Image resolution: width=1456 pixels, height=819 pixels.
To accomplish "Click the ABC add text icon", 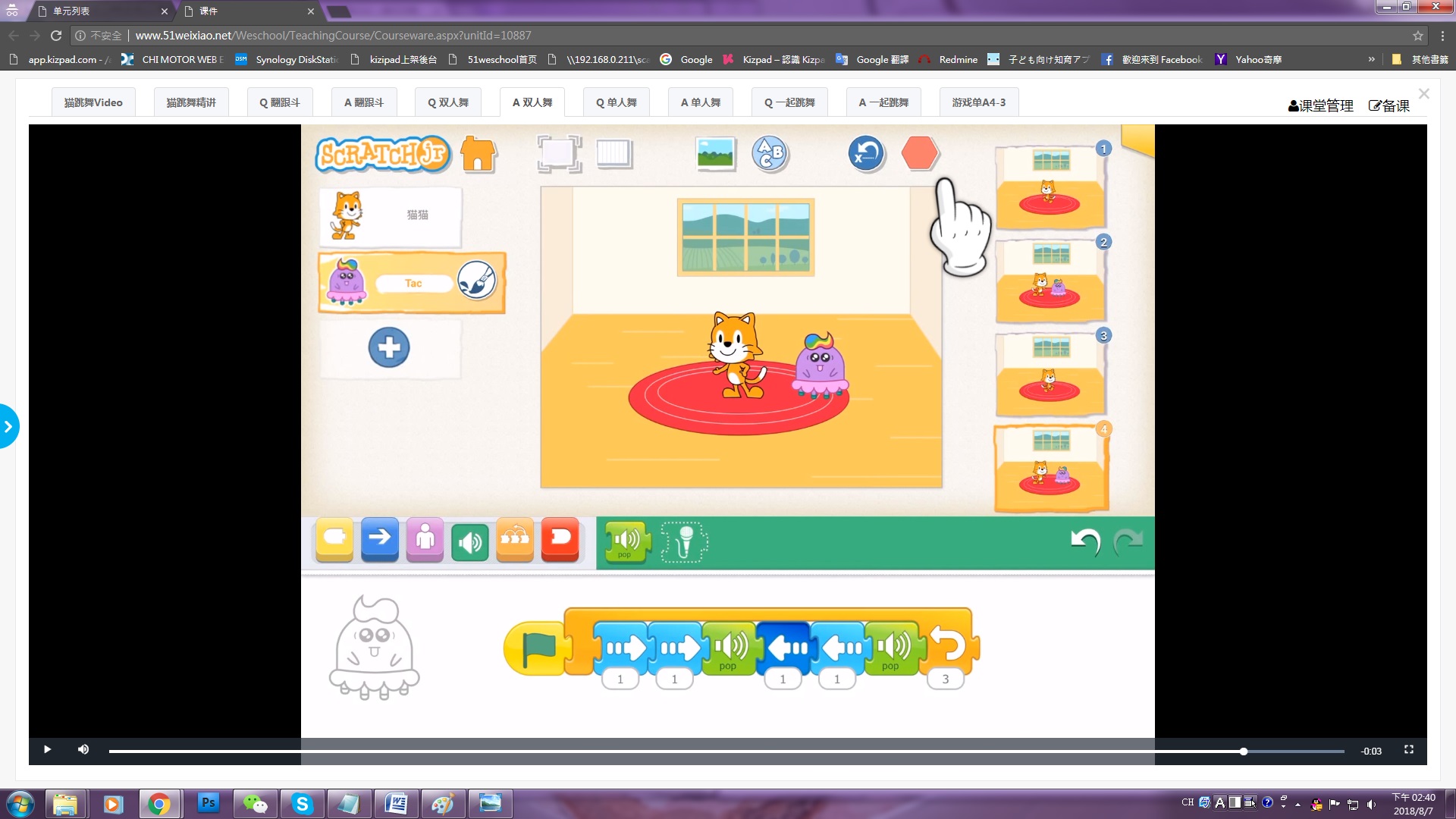I will (x=770, y=154).
